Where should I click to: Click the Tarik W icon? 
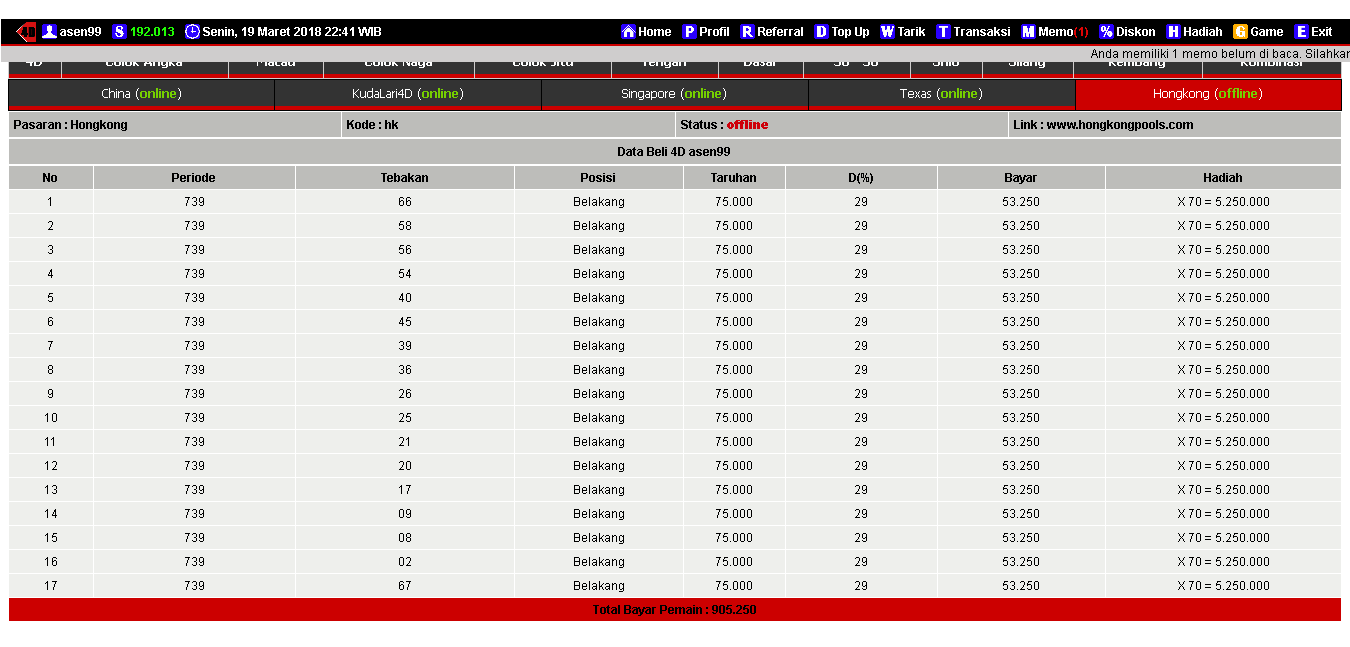(887, 32)
